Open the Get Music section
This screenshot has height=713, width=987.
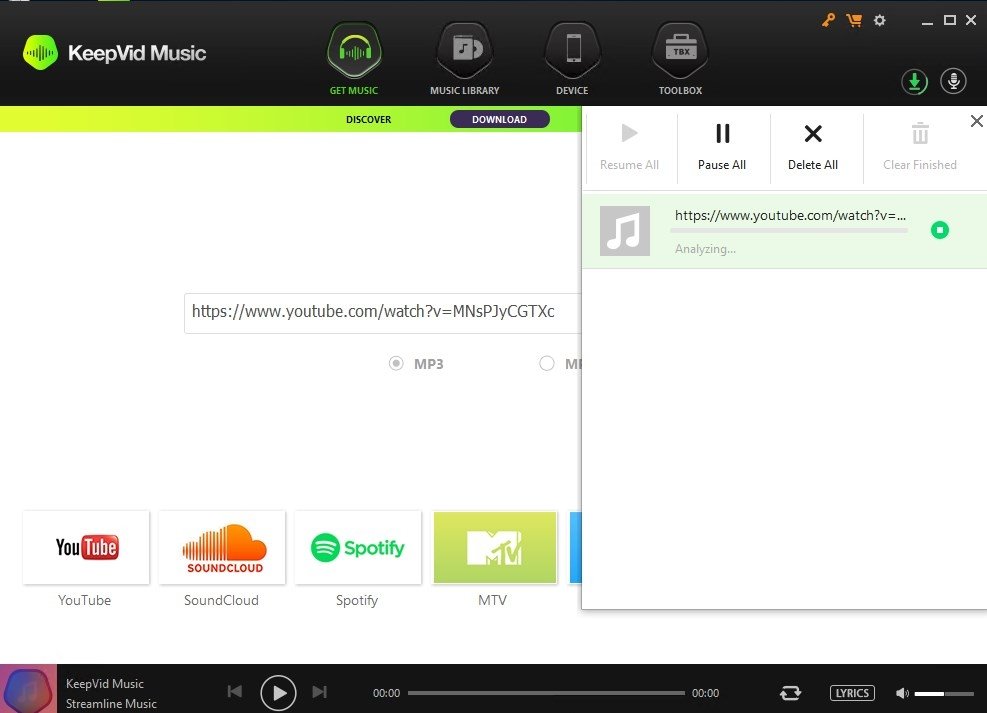[x=354, y=59]
